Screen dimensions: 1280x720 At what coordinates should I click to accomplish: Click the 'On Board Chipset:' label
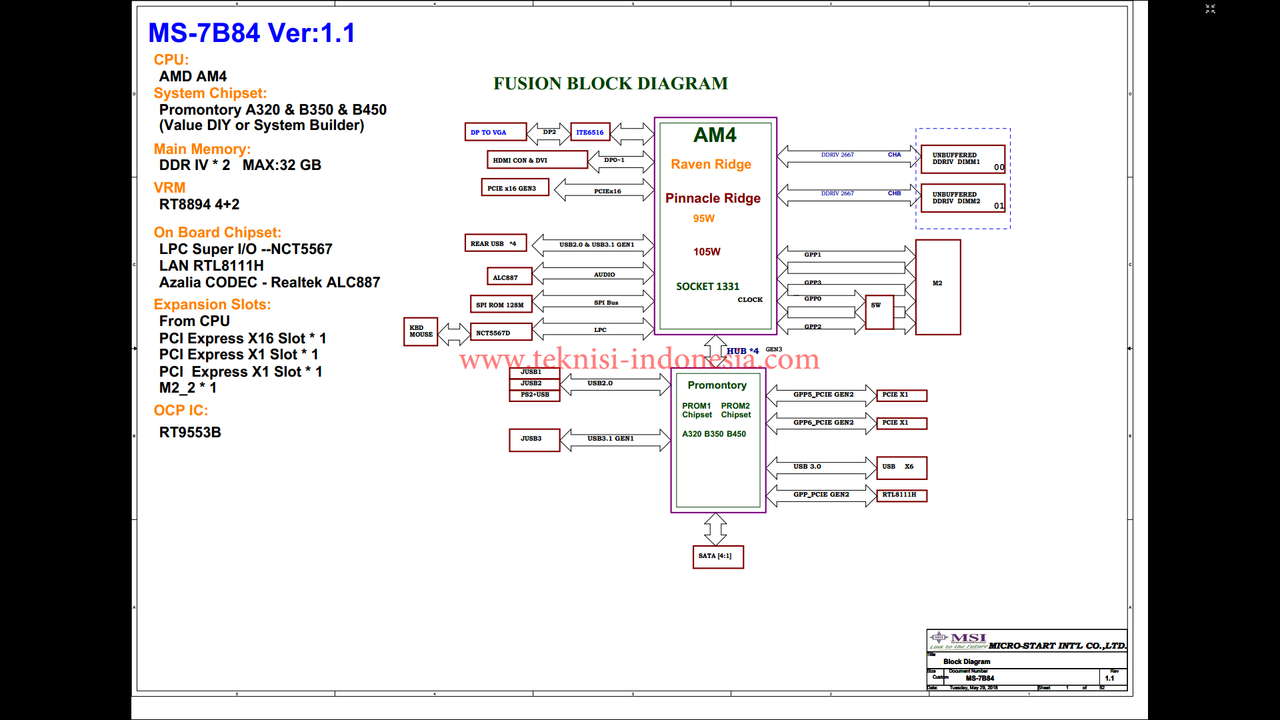point(217,233)
